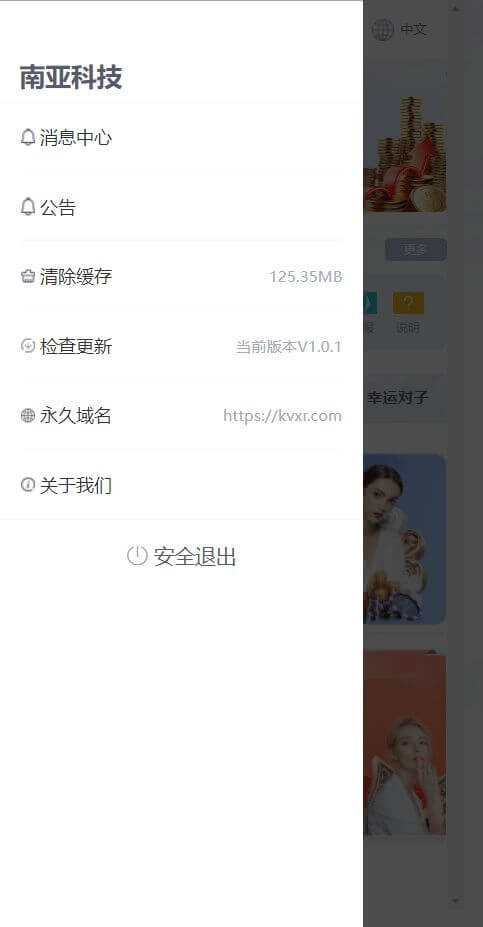Click the bell icon next to 公告

click(x=28, y=207)
